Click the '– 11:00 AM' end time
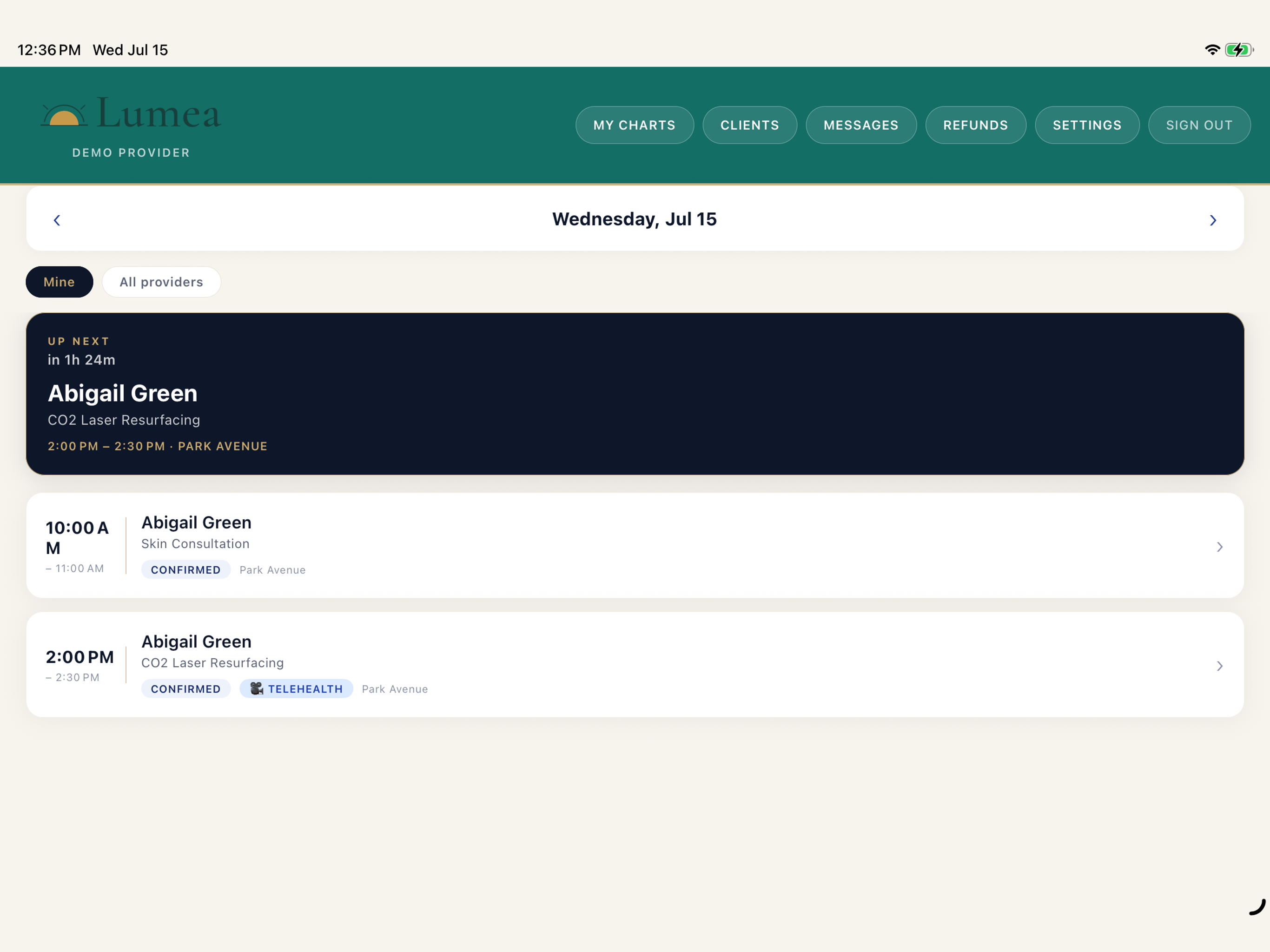This screenshot has height=952, width=1270. (x=75, y=569)
